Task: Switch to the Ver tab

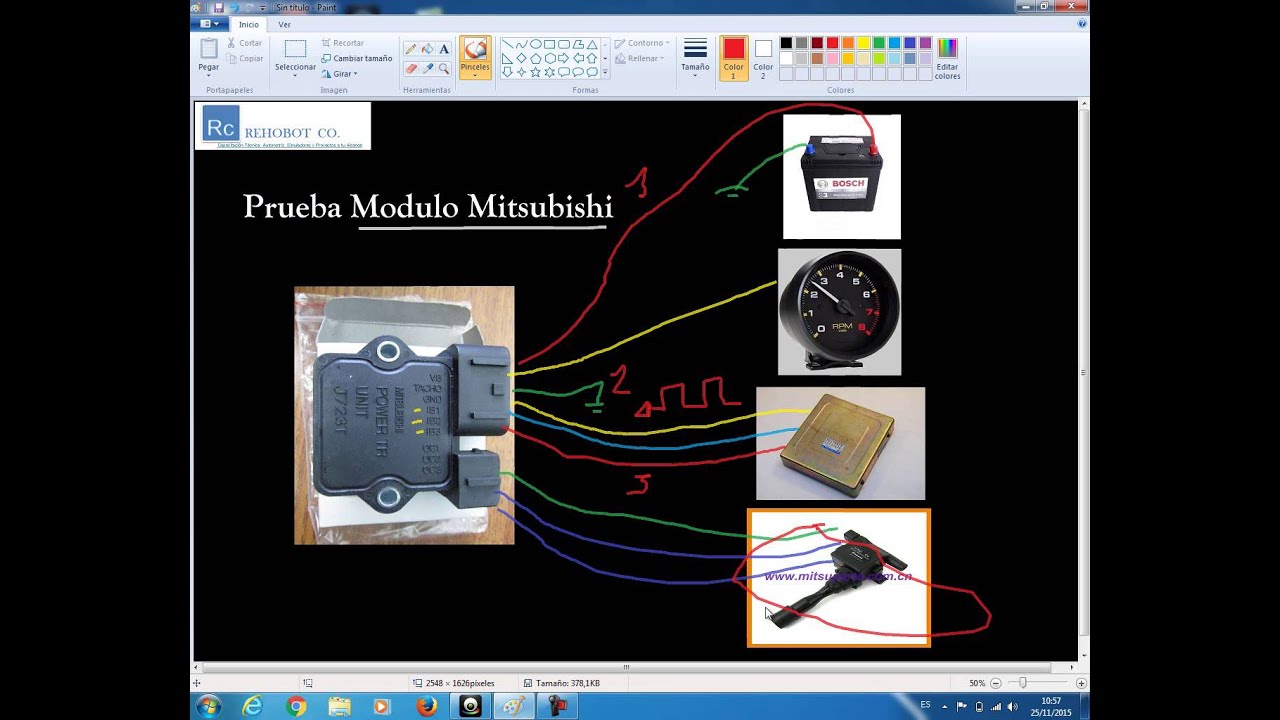Action: click(284, 24)
